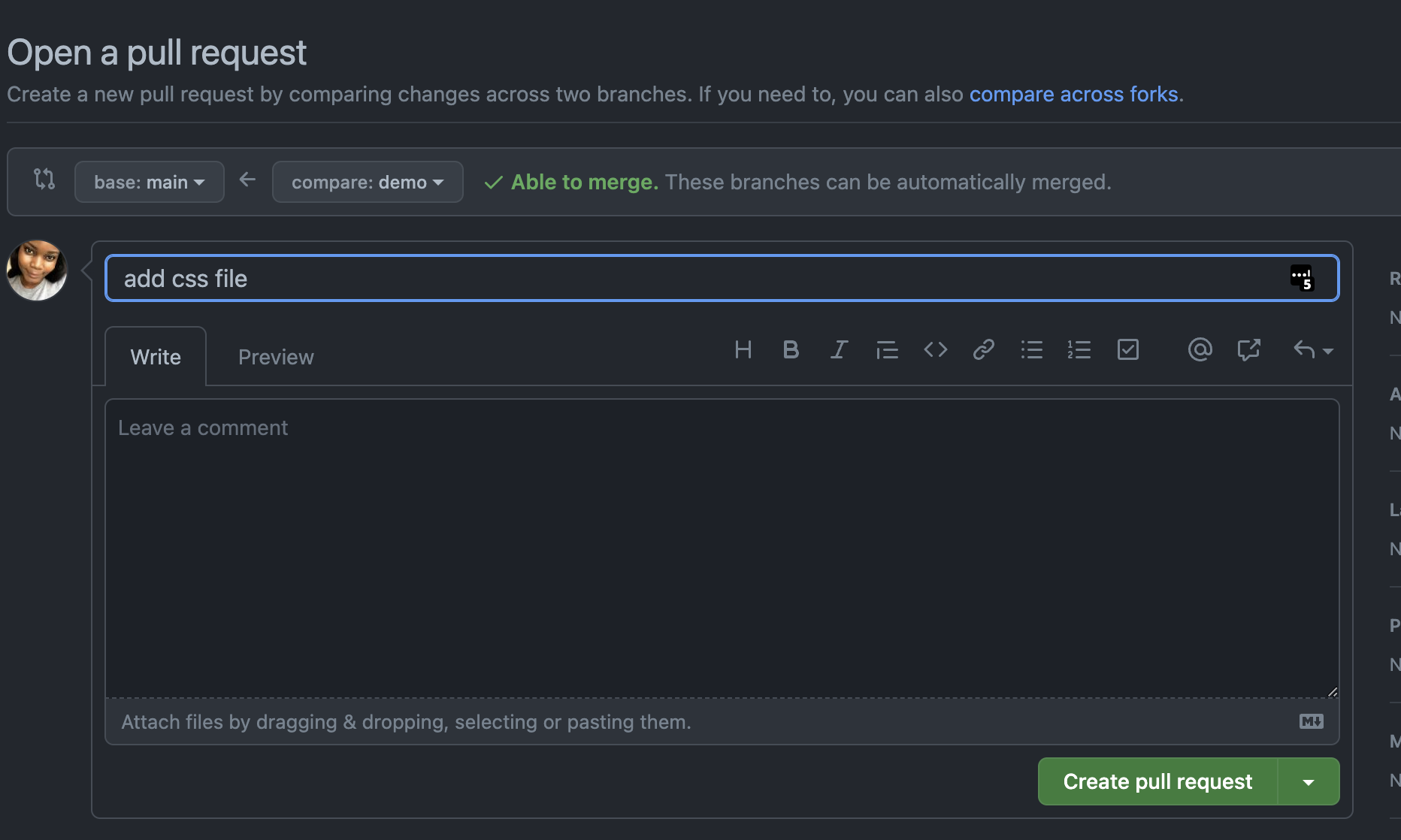Open the base: main branch dropdown
The image size is (1401, 840).
149,182
